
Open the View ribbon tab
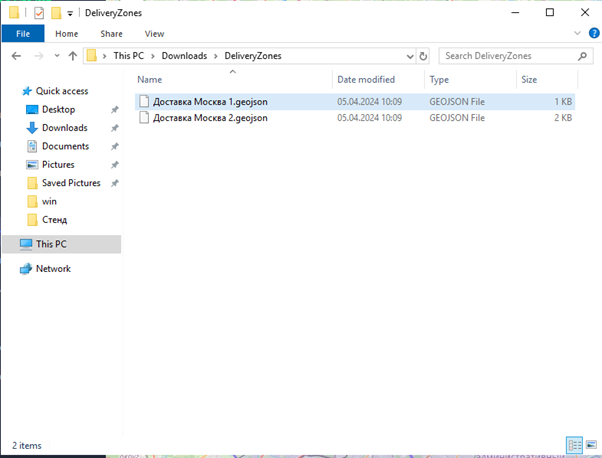click(154, 33)
